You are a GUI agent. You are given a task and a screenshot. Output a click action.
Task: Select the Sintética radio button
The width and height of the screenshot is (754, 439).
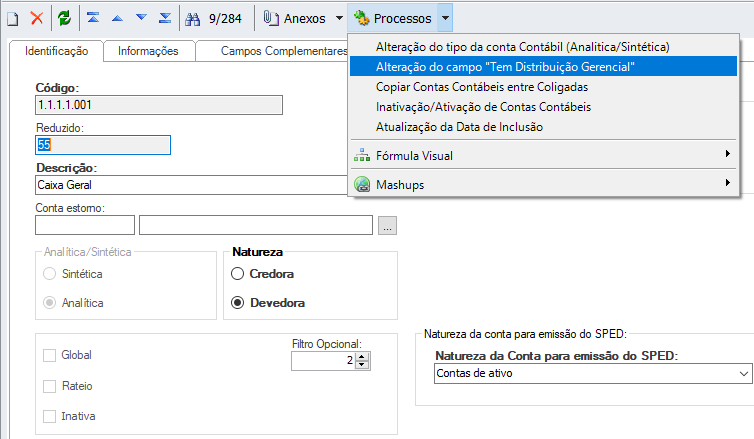50,274
